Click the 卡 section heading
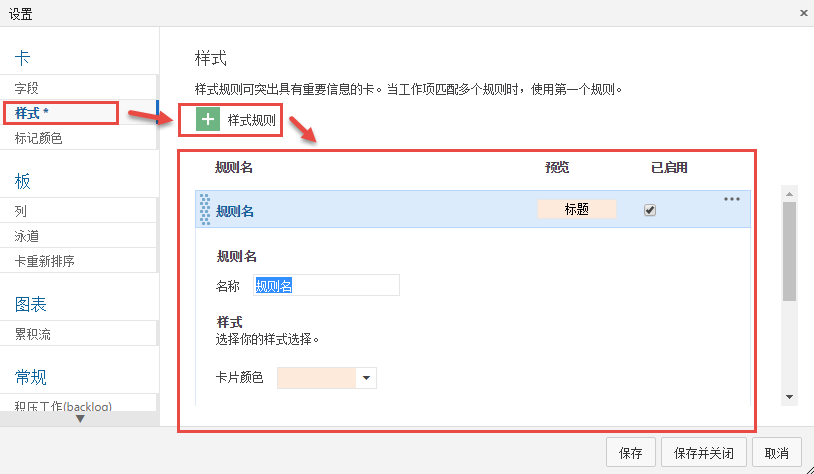814x474 pixels. (x=22, y=58)
